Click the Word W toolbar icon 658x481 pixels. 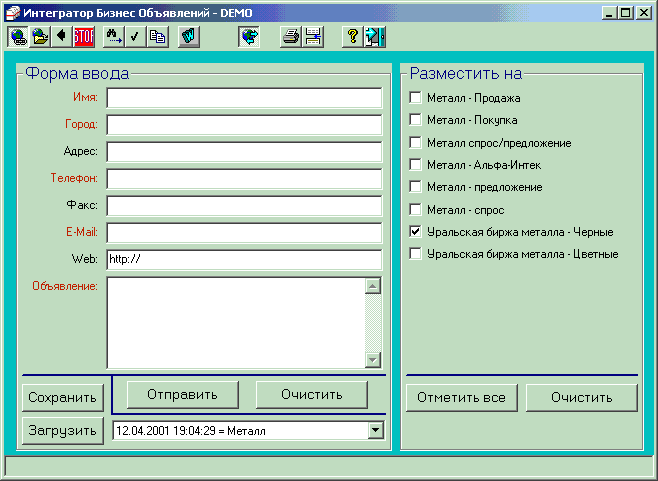click(189, 37)
